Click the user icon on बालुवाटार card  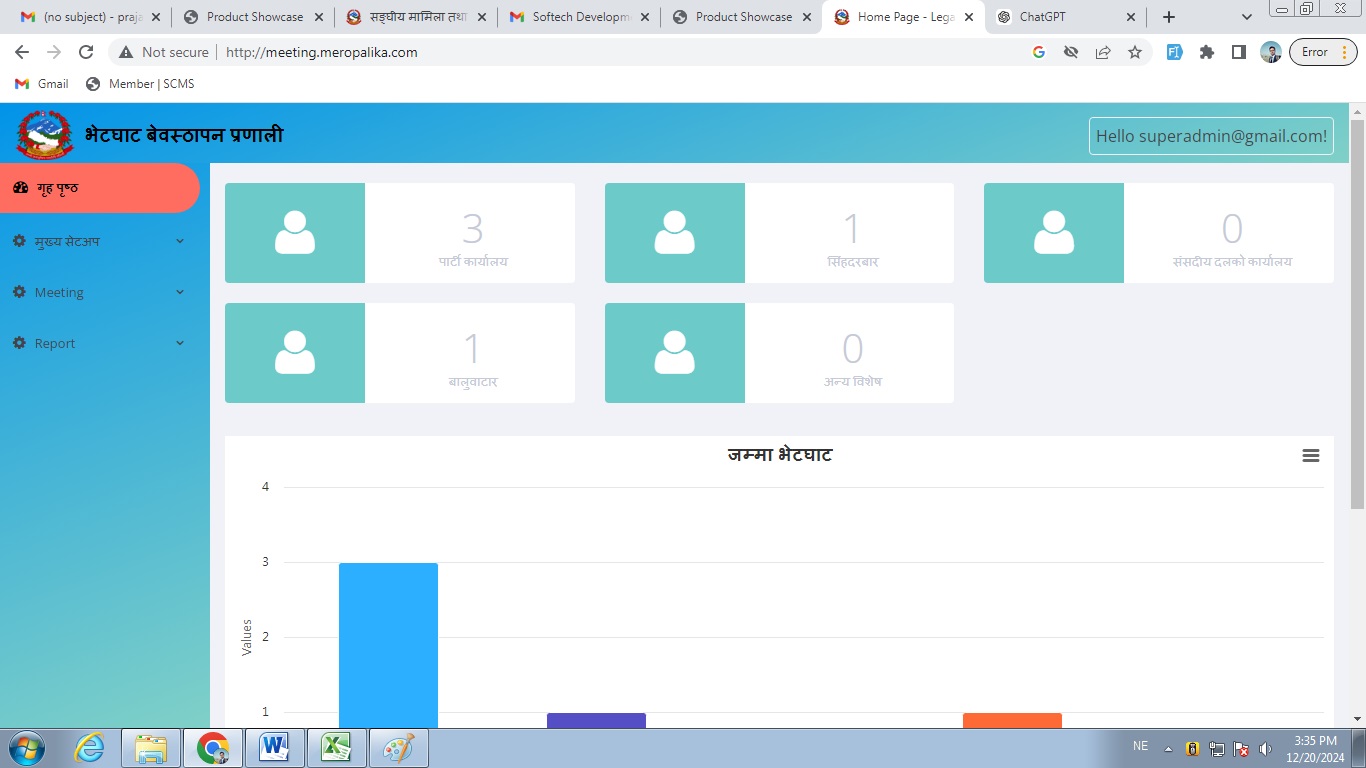point(295,353)
